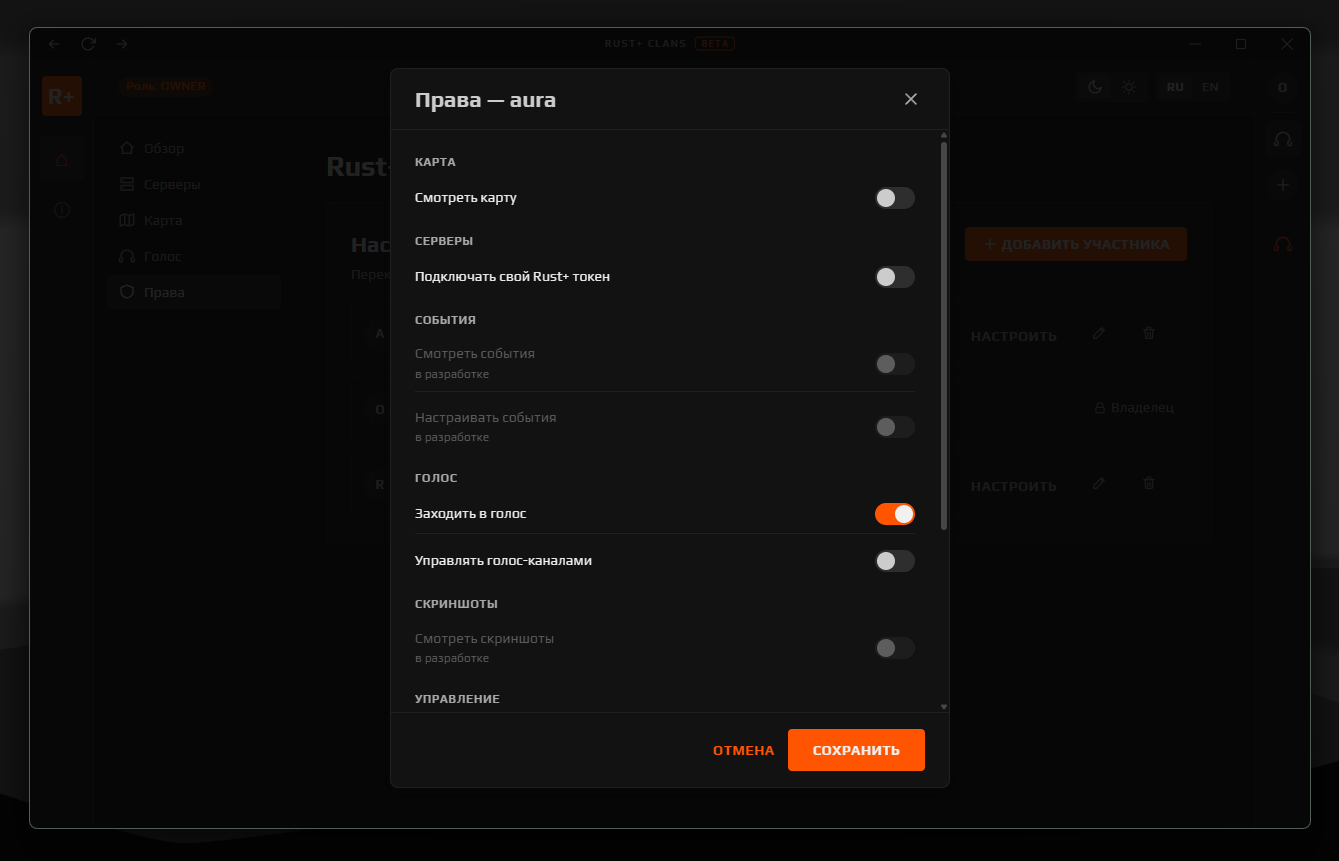The image size is (1339, 861).
Task: Close the Права — aura dialog
Action: 910,99
